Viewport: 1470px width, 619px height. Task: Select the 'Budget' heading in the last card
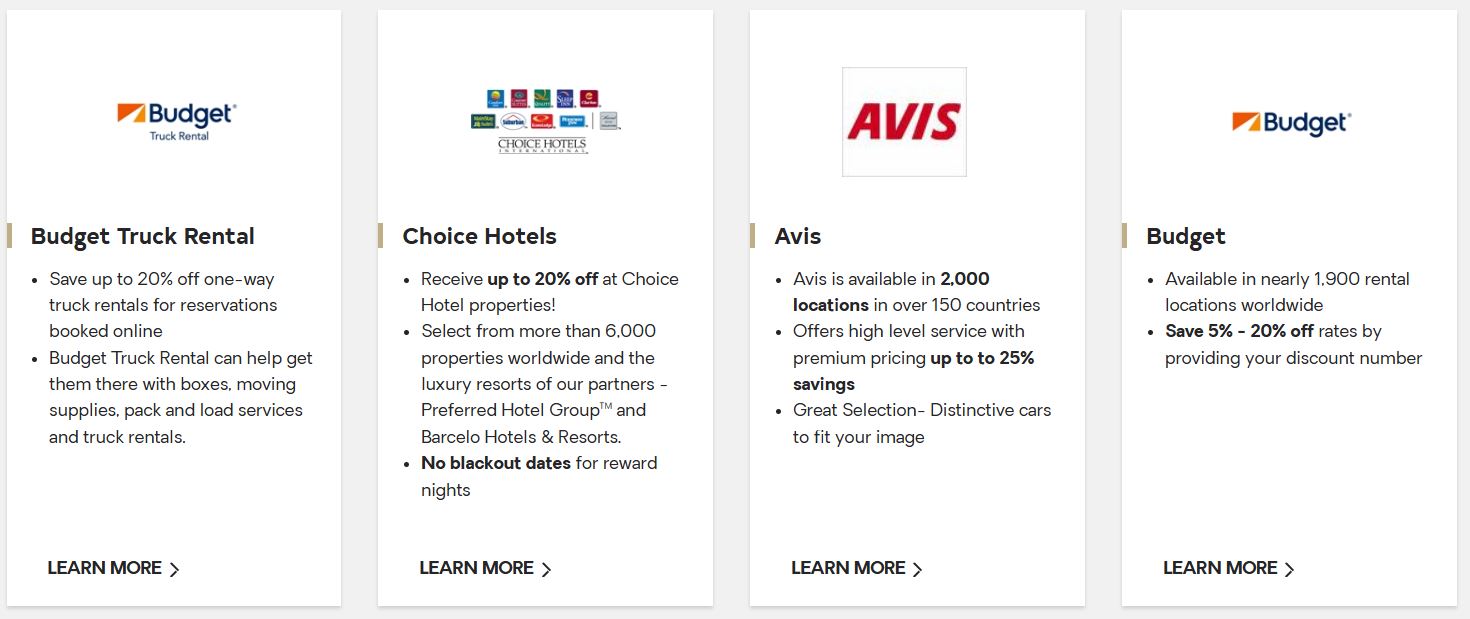(1185, 236)
